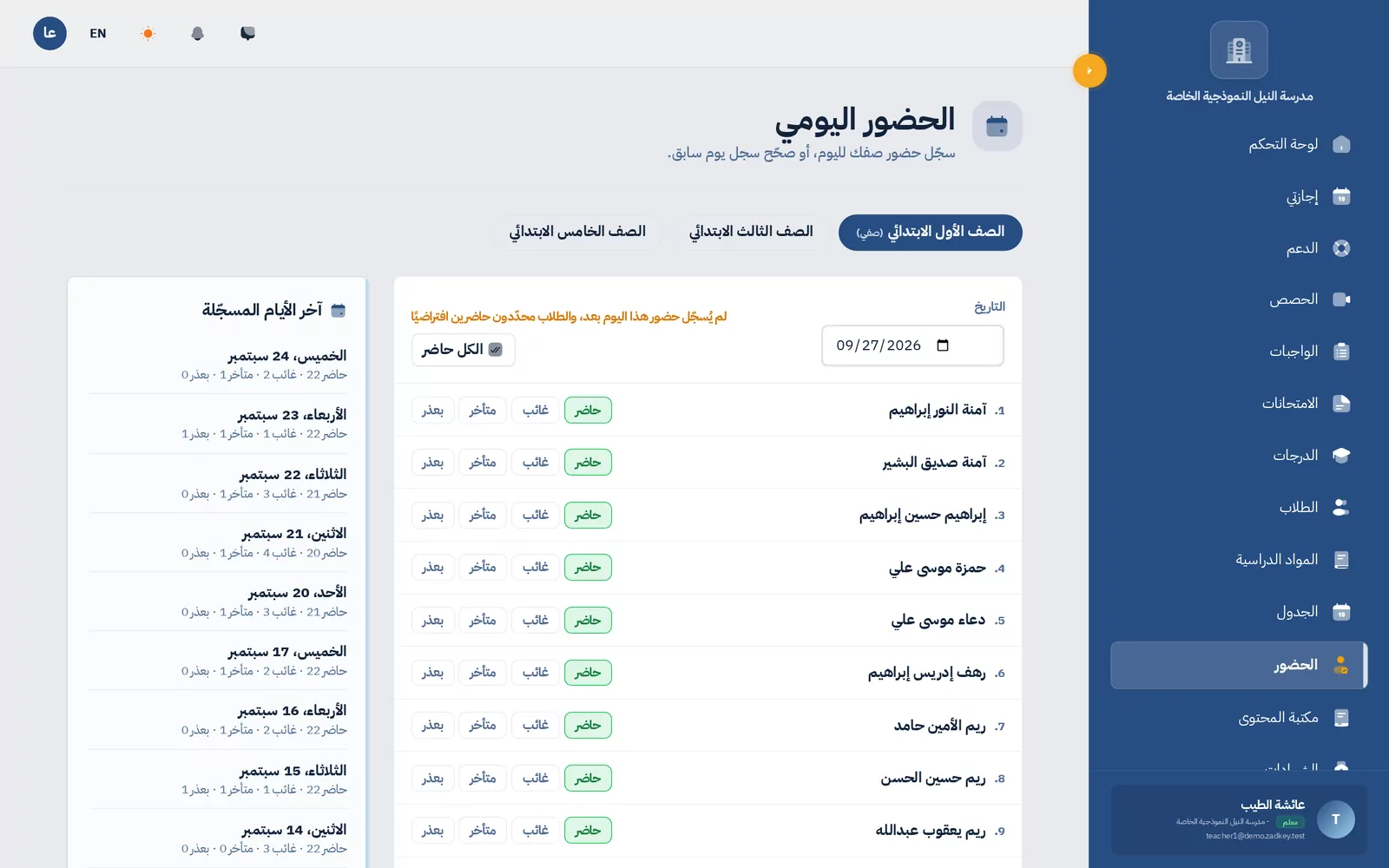Open مكتبة المحتوى menu item
Viewport: 1389px width, 868px height.
1239,718
